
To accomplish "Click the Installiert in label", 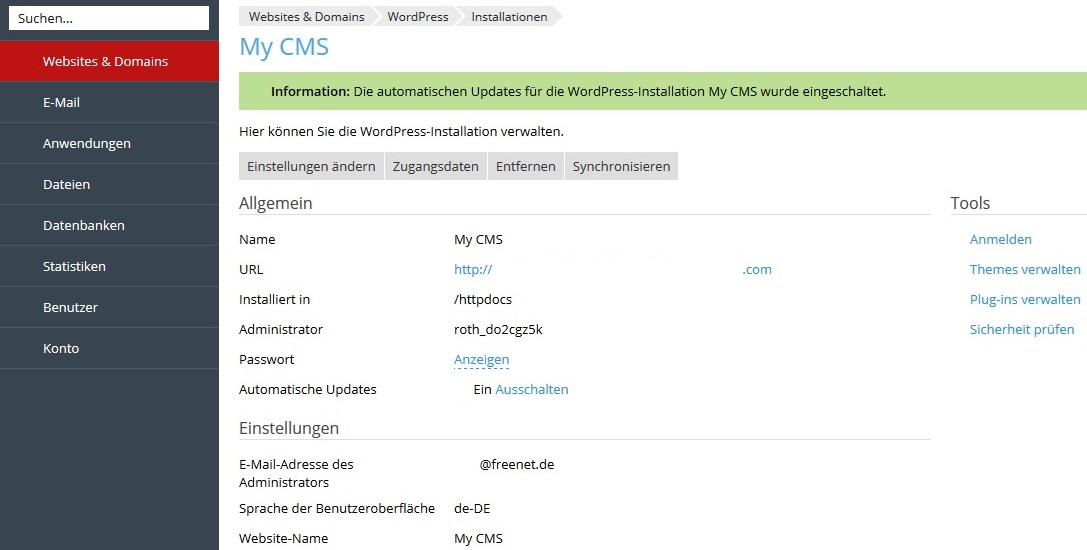I will pyautogui.click(x=275, y=300).
